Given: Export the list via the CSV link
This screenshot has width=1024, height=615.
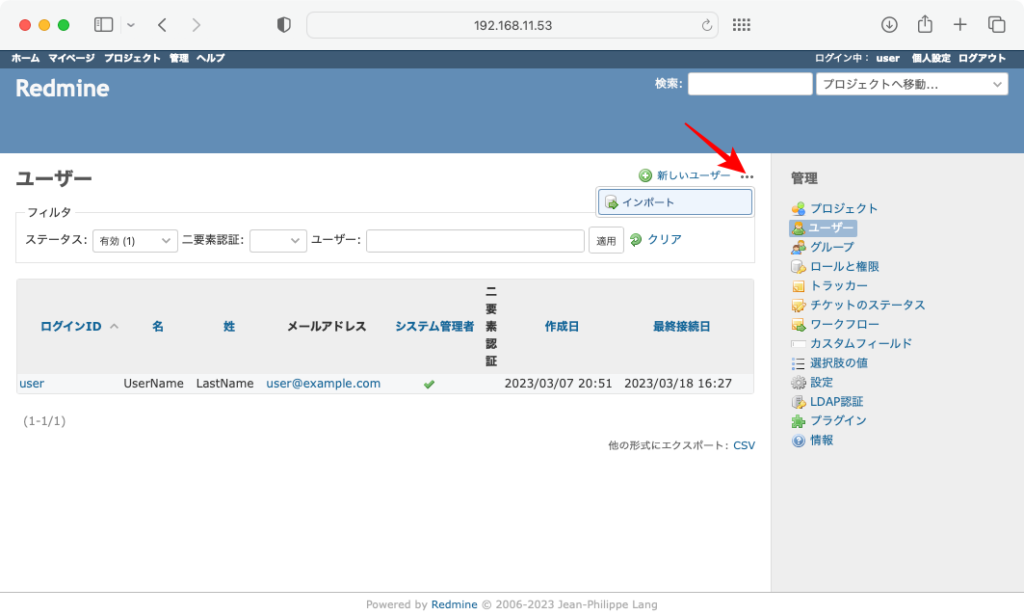Looking at the screenshot, I should [x=744, y=445].
